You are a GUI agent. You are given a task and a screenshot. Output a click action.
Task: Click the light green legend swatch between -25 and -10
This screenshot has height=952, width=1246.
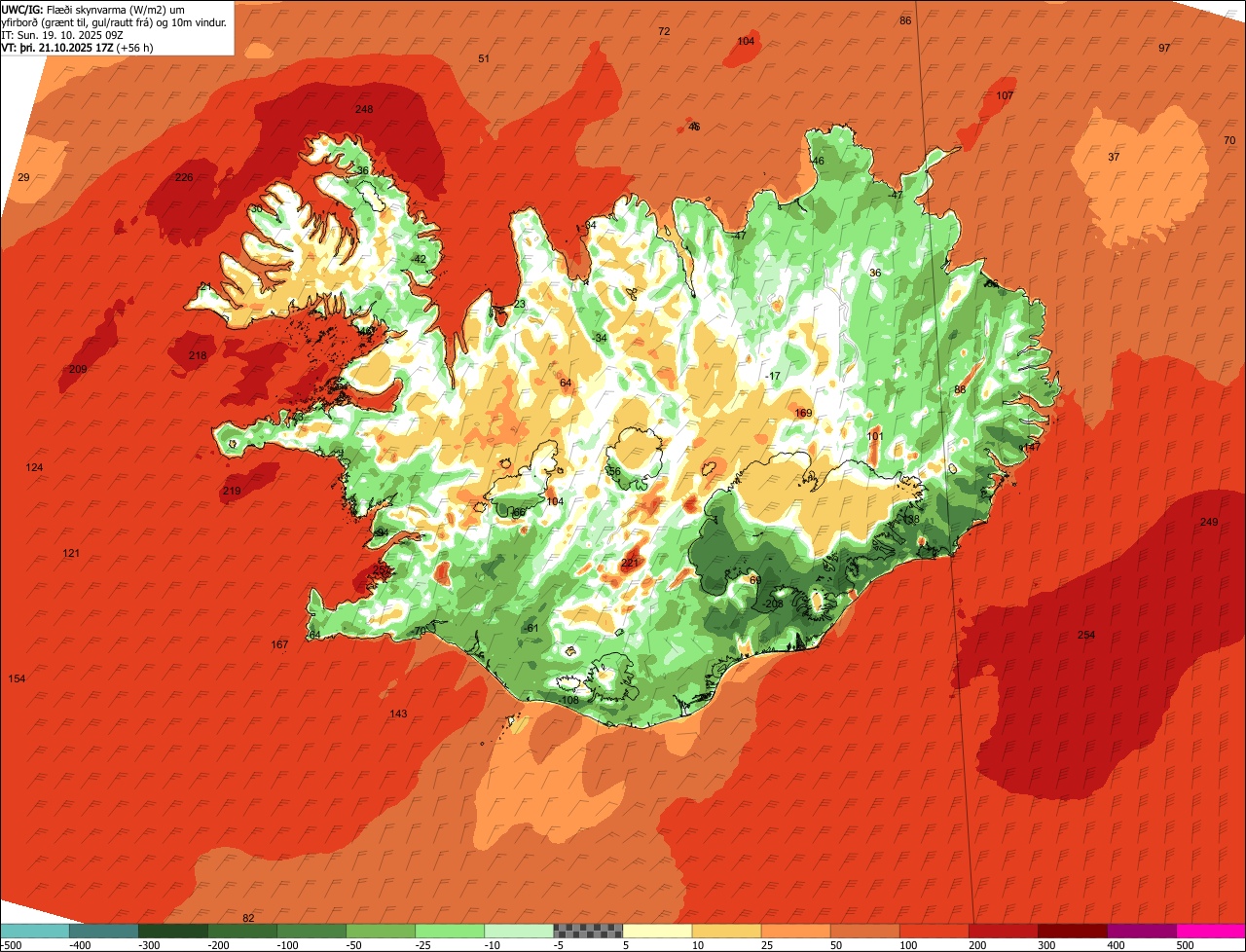[x=450, y=930]
